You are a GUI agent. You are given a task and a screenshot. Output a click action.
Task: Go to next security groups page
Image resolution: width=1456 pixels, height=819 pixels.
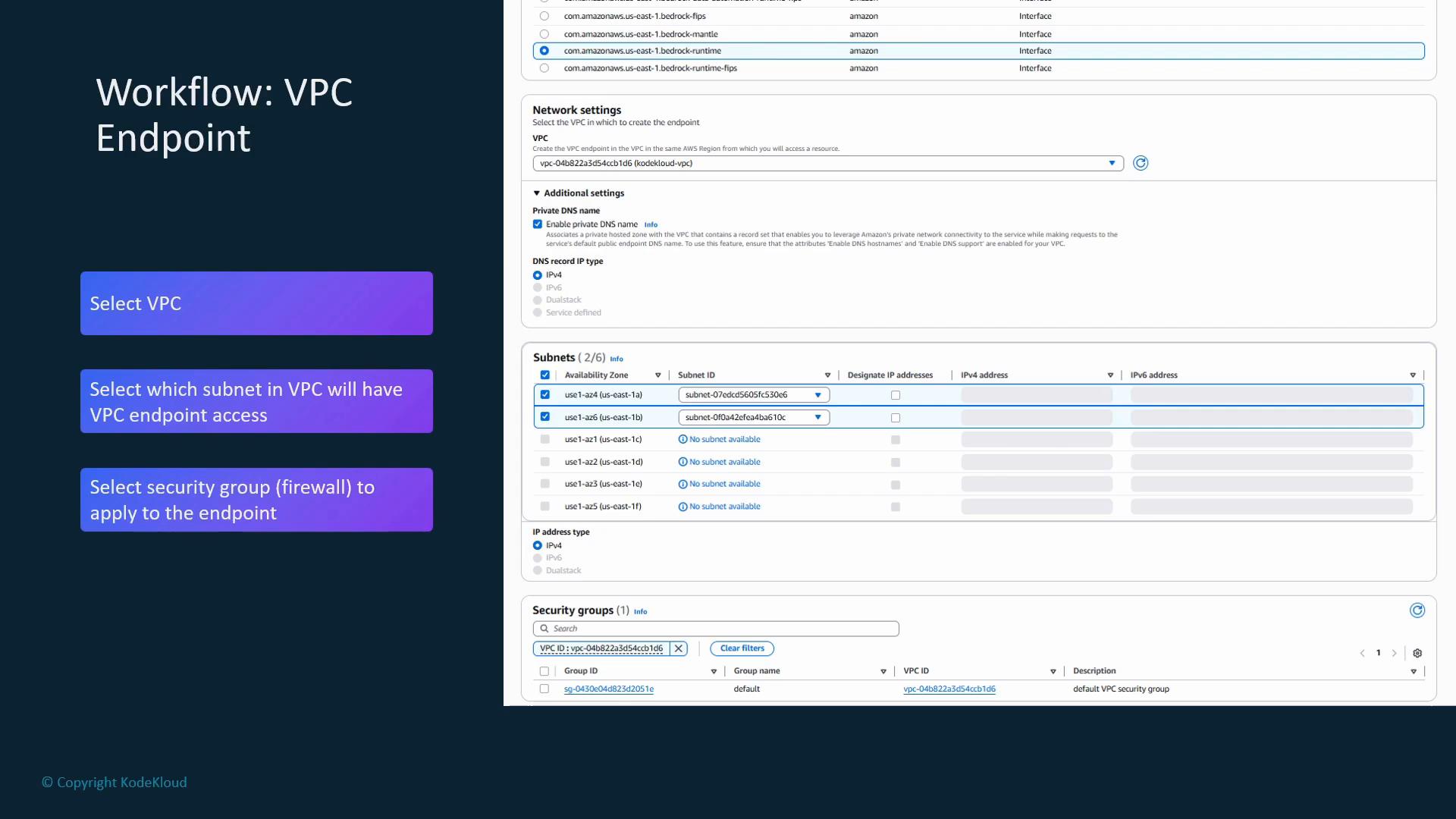click(1394, 653)
